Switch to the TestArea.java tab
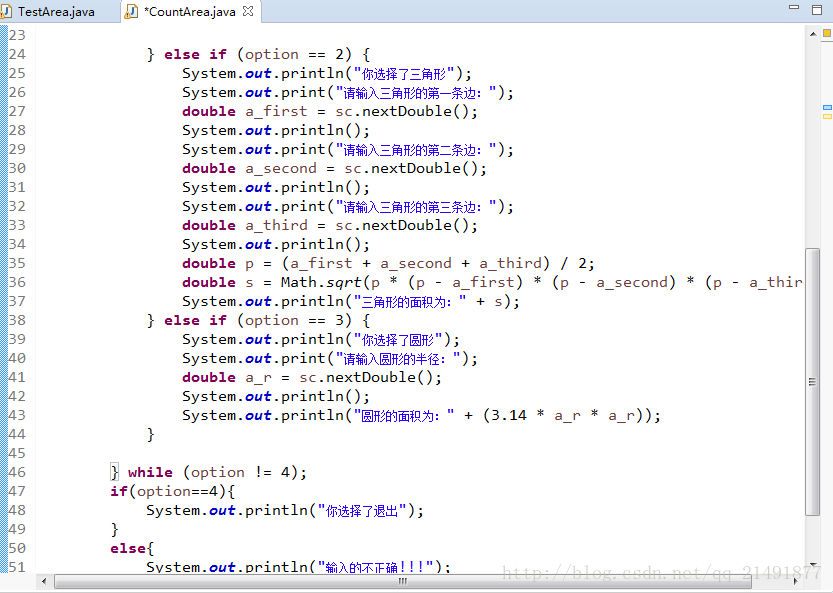Screen dimensions: 833x593 coord(56,12)
